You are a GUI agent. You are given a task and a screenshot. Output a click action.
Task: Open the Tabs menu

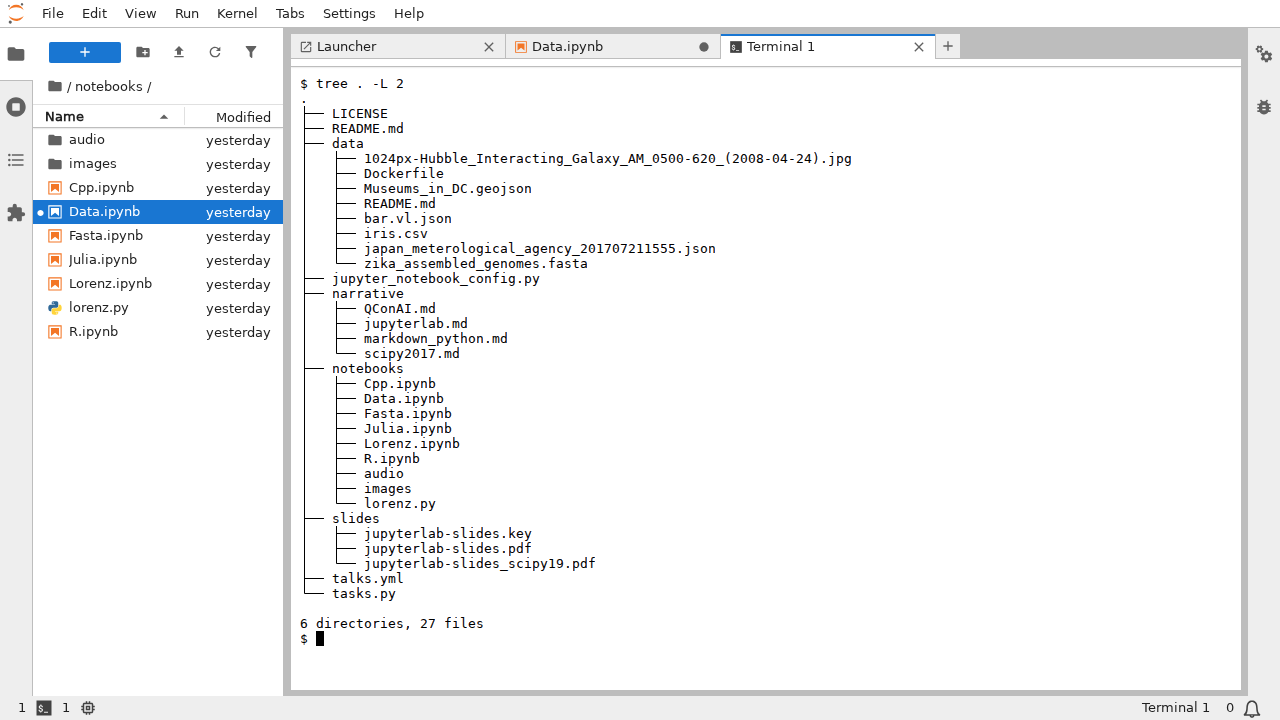tap(290, 13)
